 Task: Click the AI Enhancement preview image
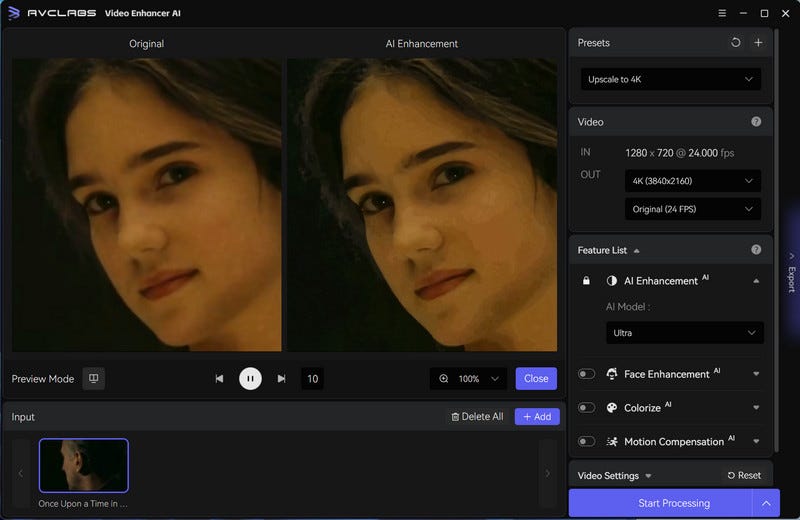421,205
